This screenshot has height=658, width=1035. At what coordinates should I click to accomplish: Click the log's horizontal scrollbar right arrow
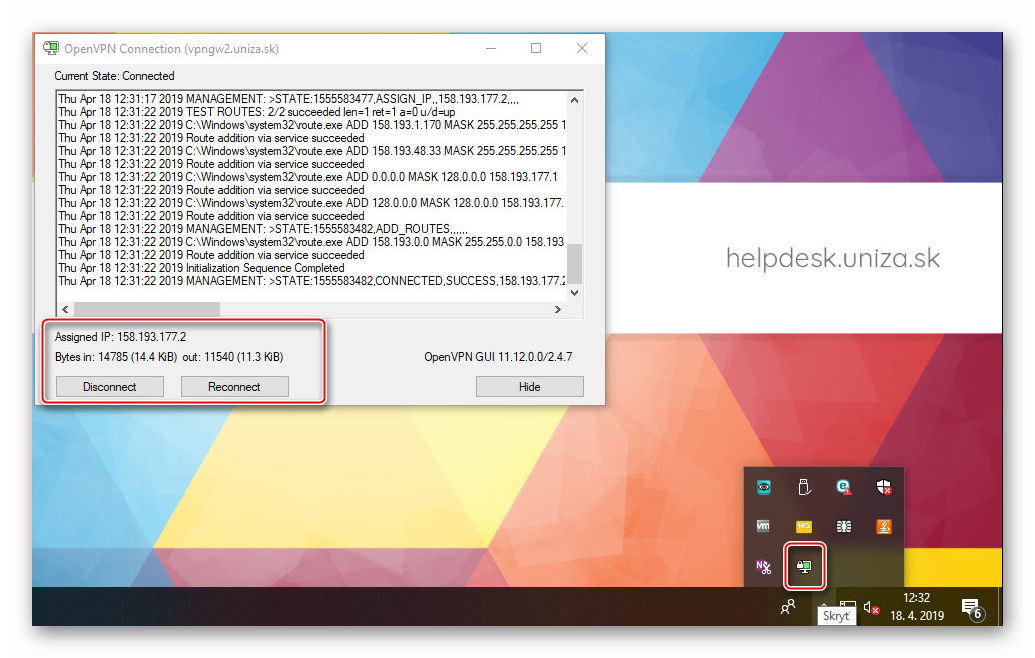pos(559,309)
